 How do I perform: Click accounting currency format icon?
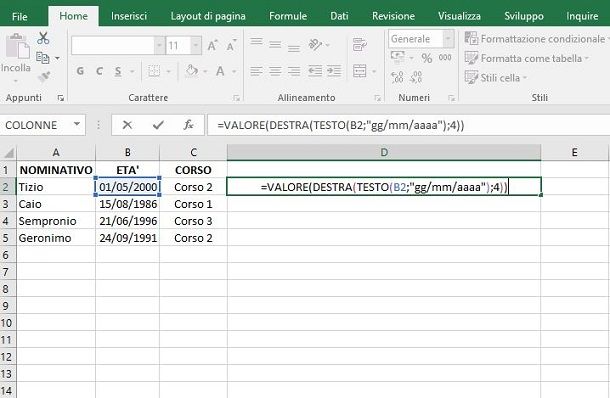pyautogui.click(x=398, y=57)
